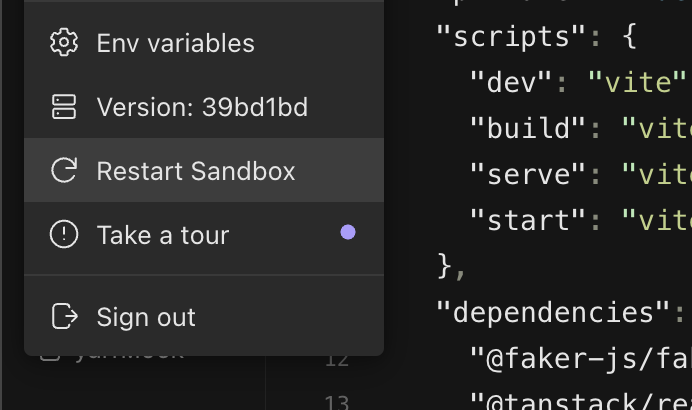Screen dimensions: 692x410
Task: Select the Version: 39bd1bd text
Action: (x=202, y=107)
